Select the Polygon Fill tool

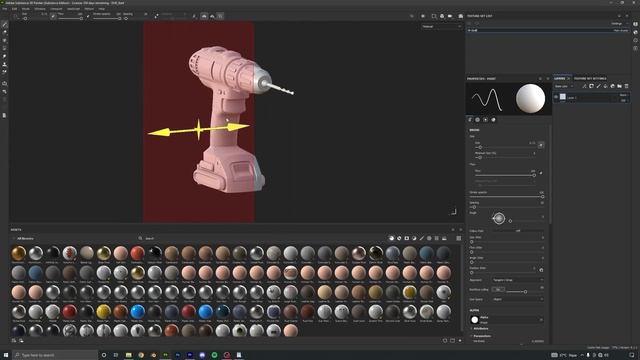coord(4,48)
